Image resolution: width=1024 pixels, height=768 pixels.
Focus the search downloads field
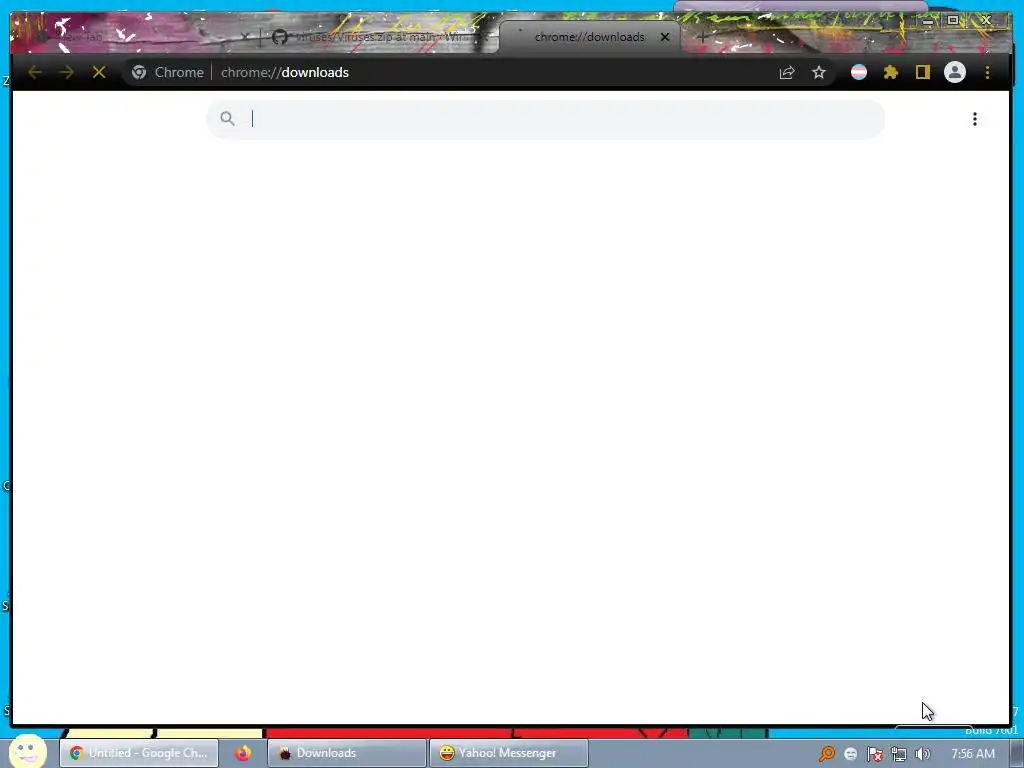(x=545, y=119)
